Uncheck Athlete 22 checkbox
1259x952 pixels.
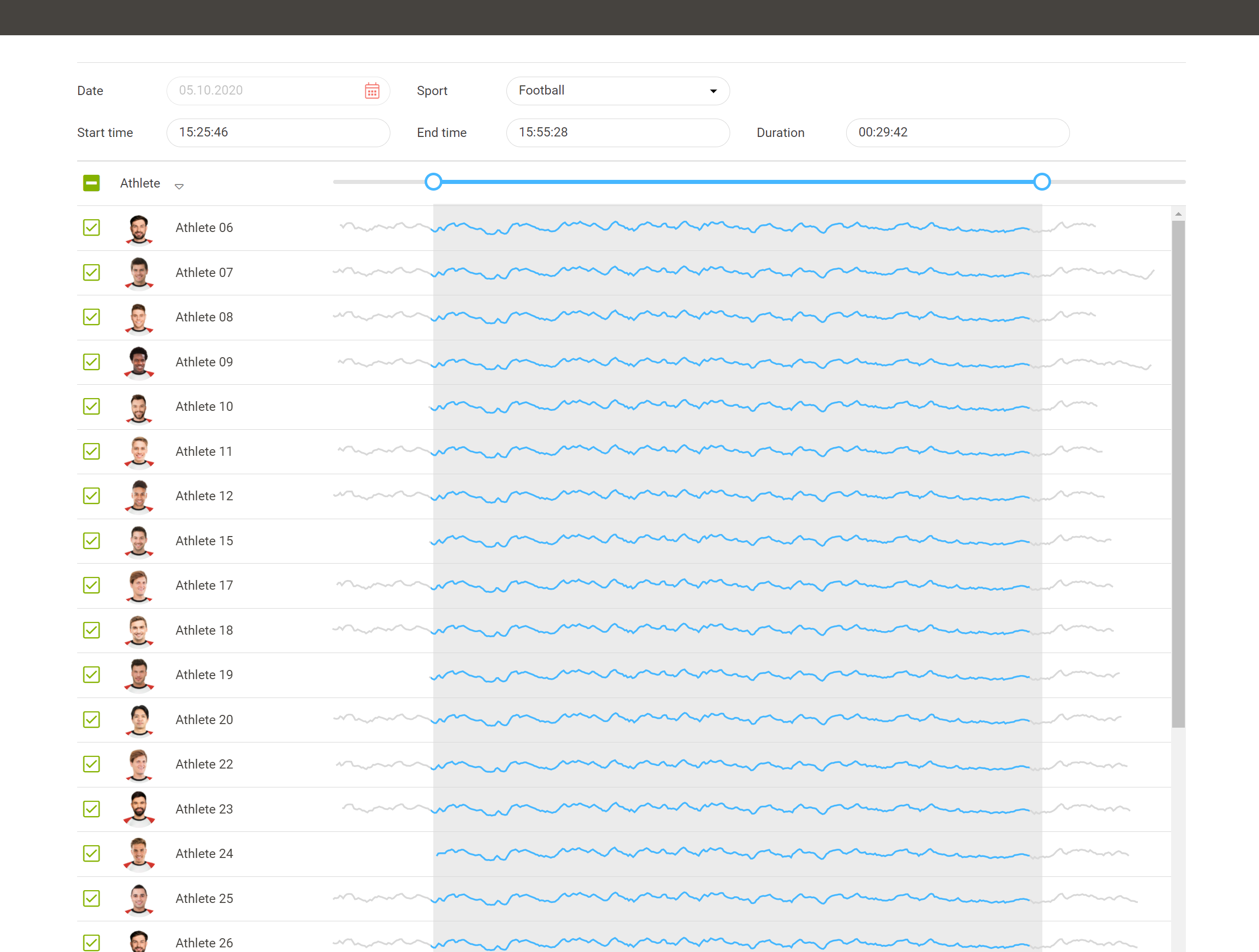click(91, 764)
